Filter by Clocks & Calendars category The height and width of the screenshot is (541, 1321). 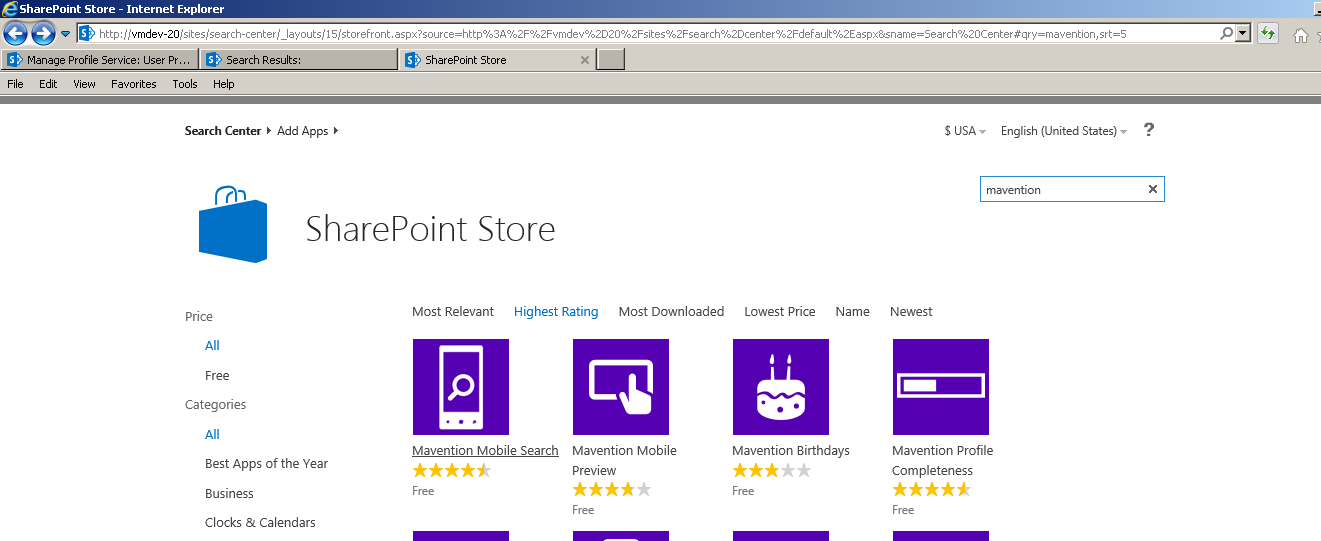click(260, 523)
